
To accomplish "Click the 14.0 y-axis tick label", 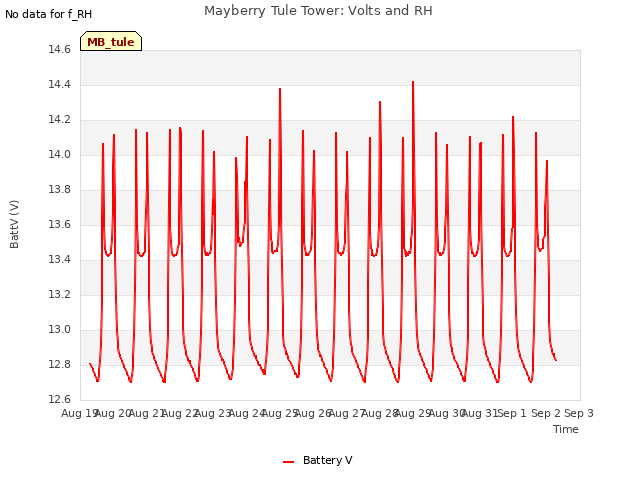I will [x=59, y=155].
